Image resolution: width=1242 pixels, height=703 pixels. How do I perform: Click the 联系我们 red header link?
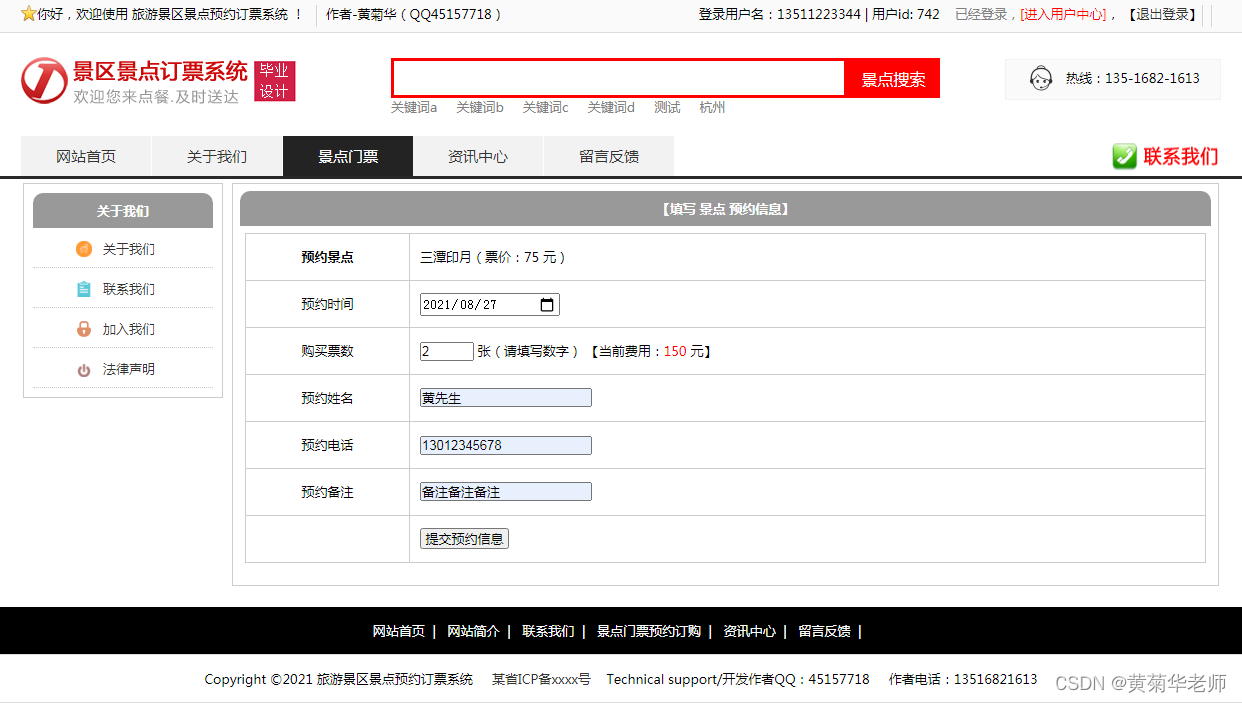point(1181,156)
